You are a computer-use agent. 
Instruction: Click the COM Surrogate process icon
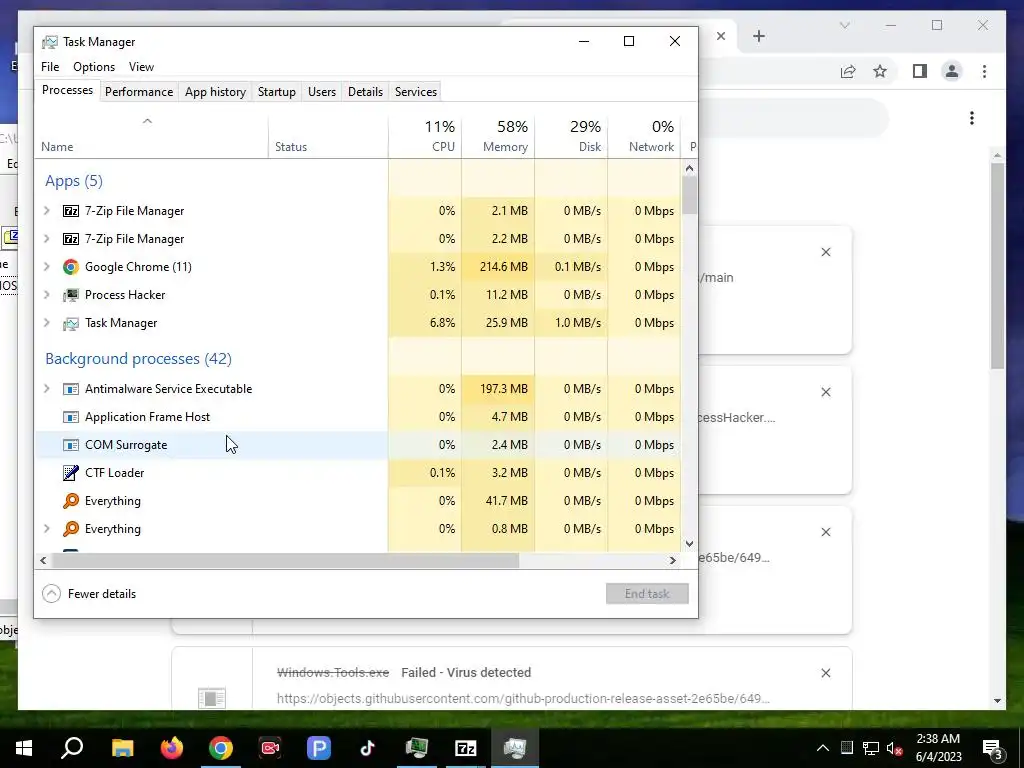(x=71, y=445)
